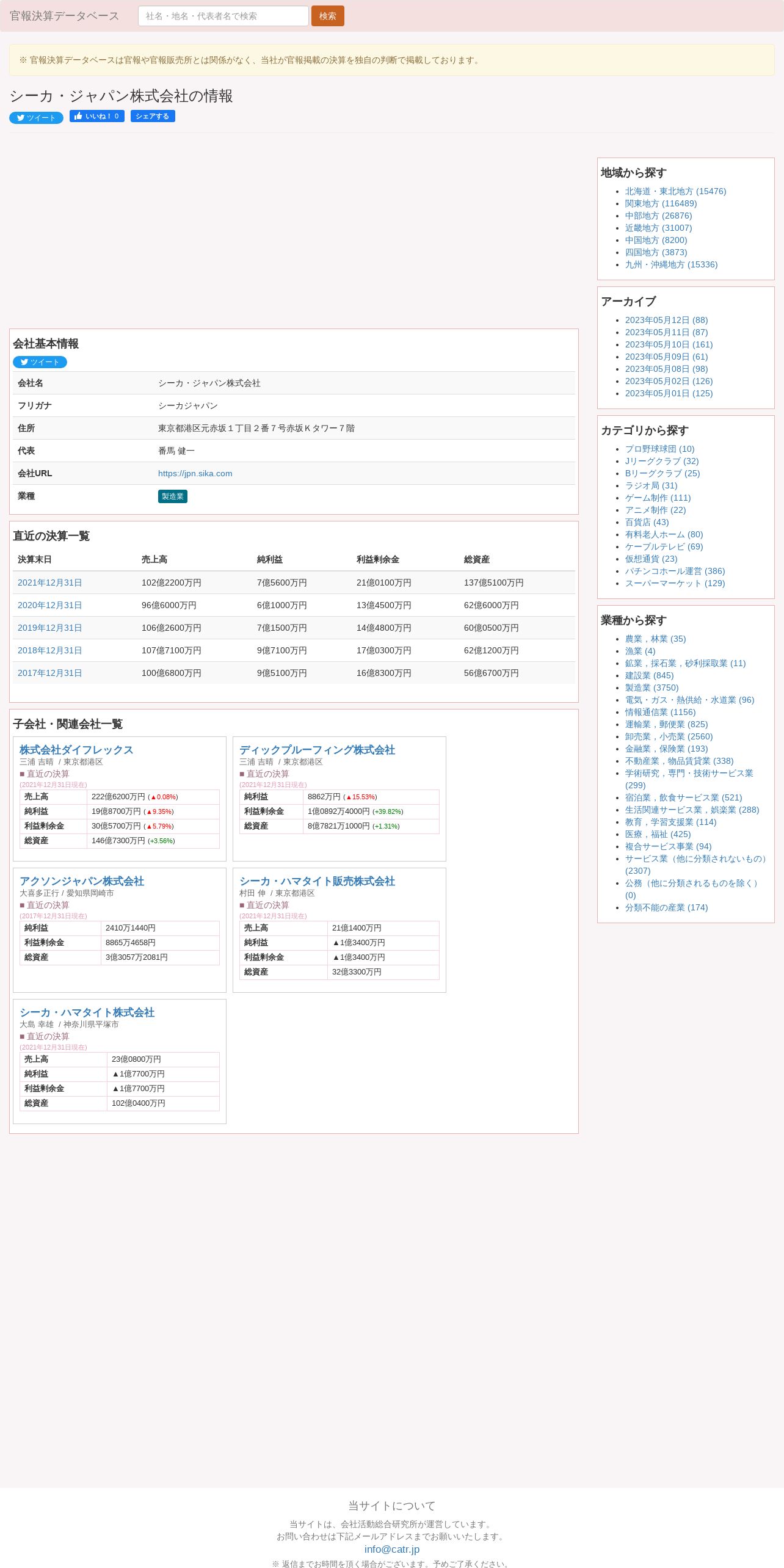The image size is (784, 1568).
Task: Browse 金融業，保険業 (193) industry
Action: point(666,749)
